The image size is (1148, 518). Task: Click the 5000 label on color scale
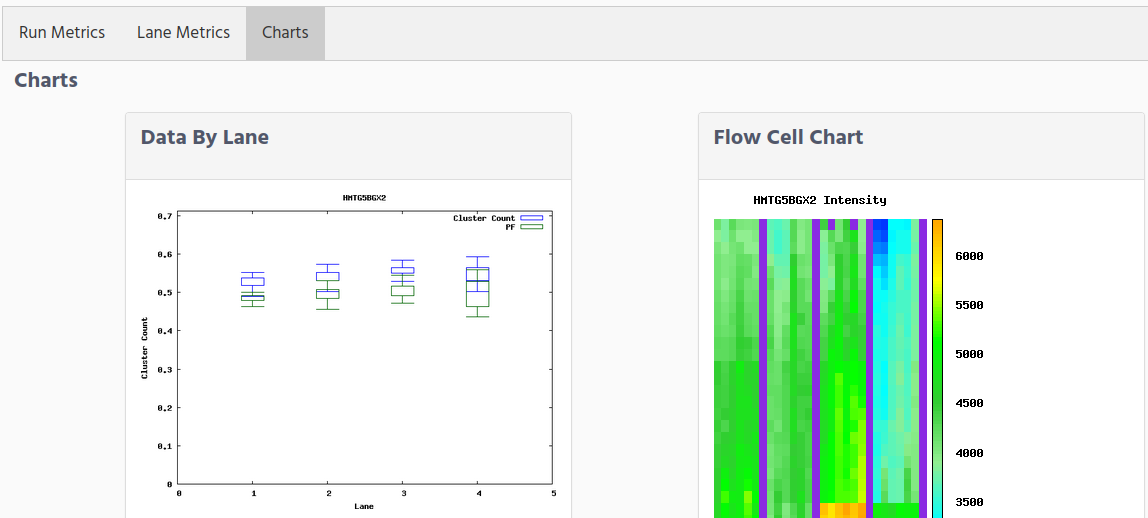click(969, 354)
